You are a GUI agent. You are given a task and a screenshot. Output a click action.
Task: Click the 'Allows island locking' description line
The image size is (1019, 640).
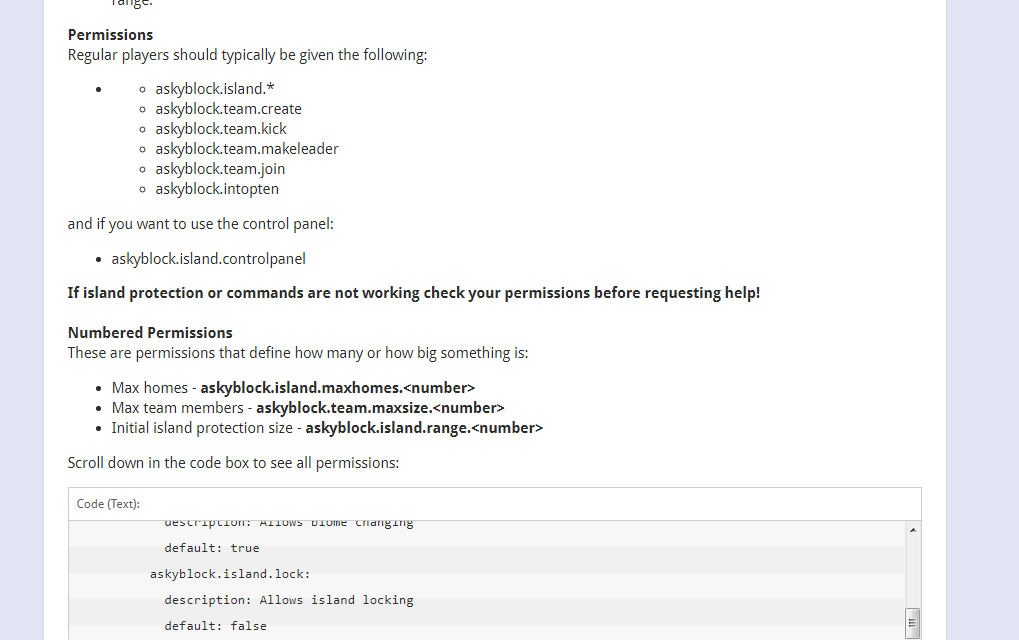point(288,600)
